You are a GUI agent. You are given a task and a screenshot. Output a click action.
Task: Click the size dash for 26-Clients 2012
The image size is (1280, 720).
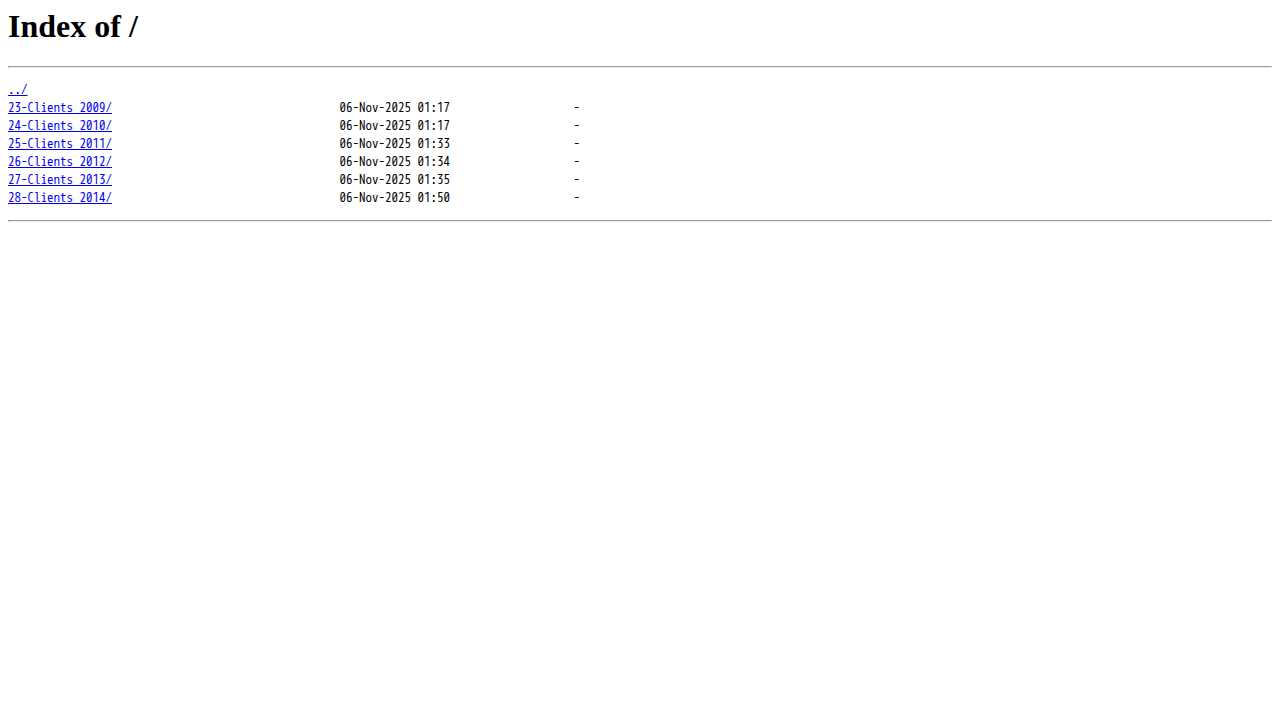tap(577, 162)
